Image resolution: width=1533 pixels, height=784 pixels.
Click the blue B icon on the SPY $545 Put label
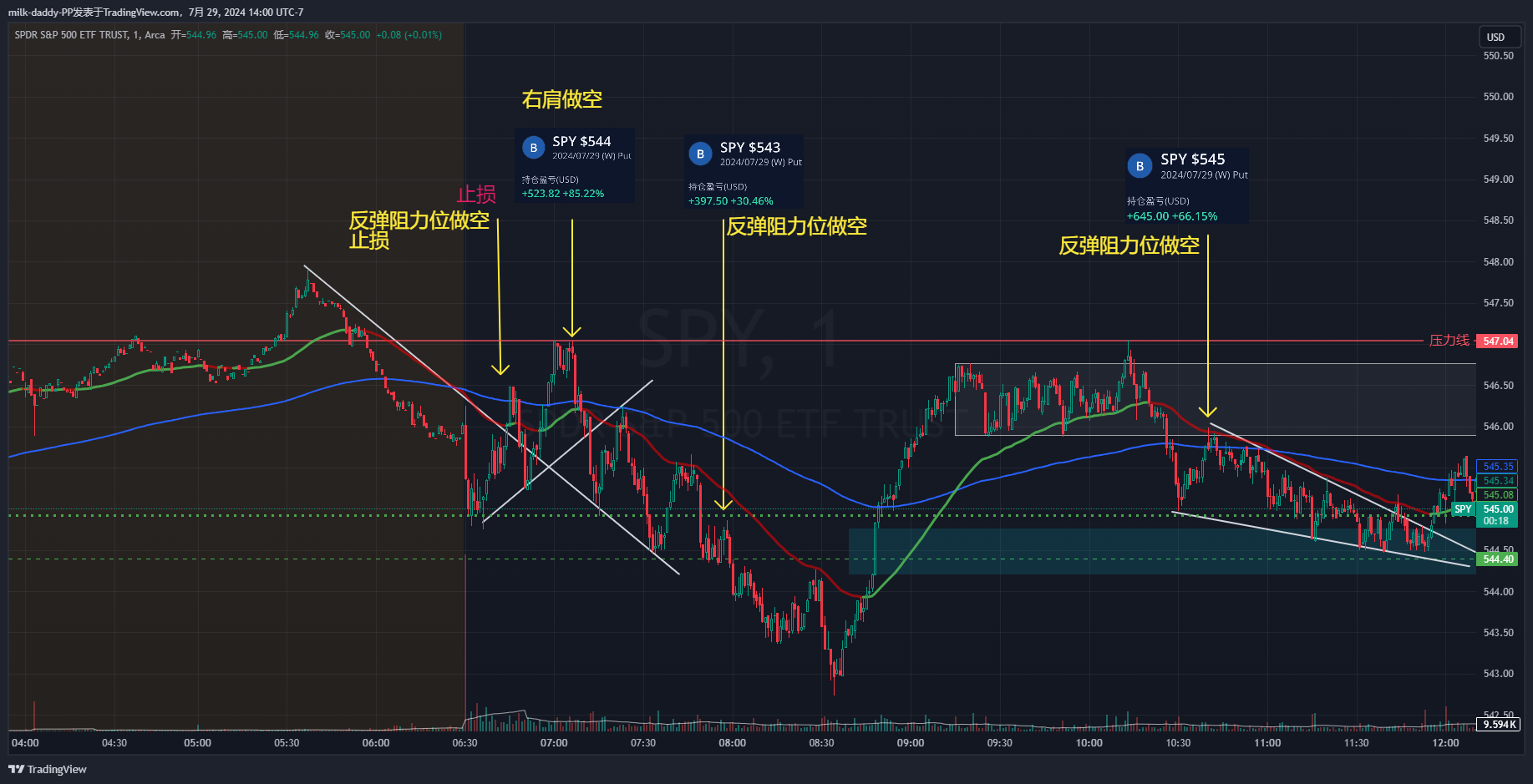pyautogui.click(x=1139, y=165)
